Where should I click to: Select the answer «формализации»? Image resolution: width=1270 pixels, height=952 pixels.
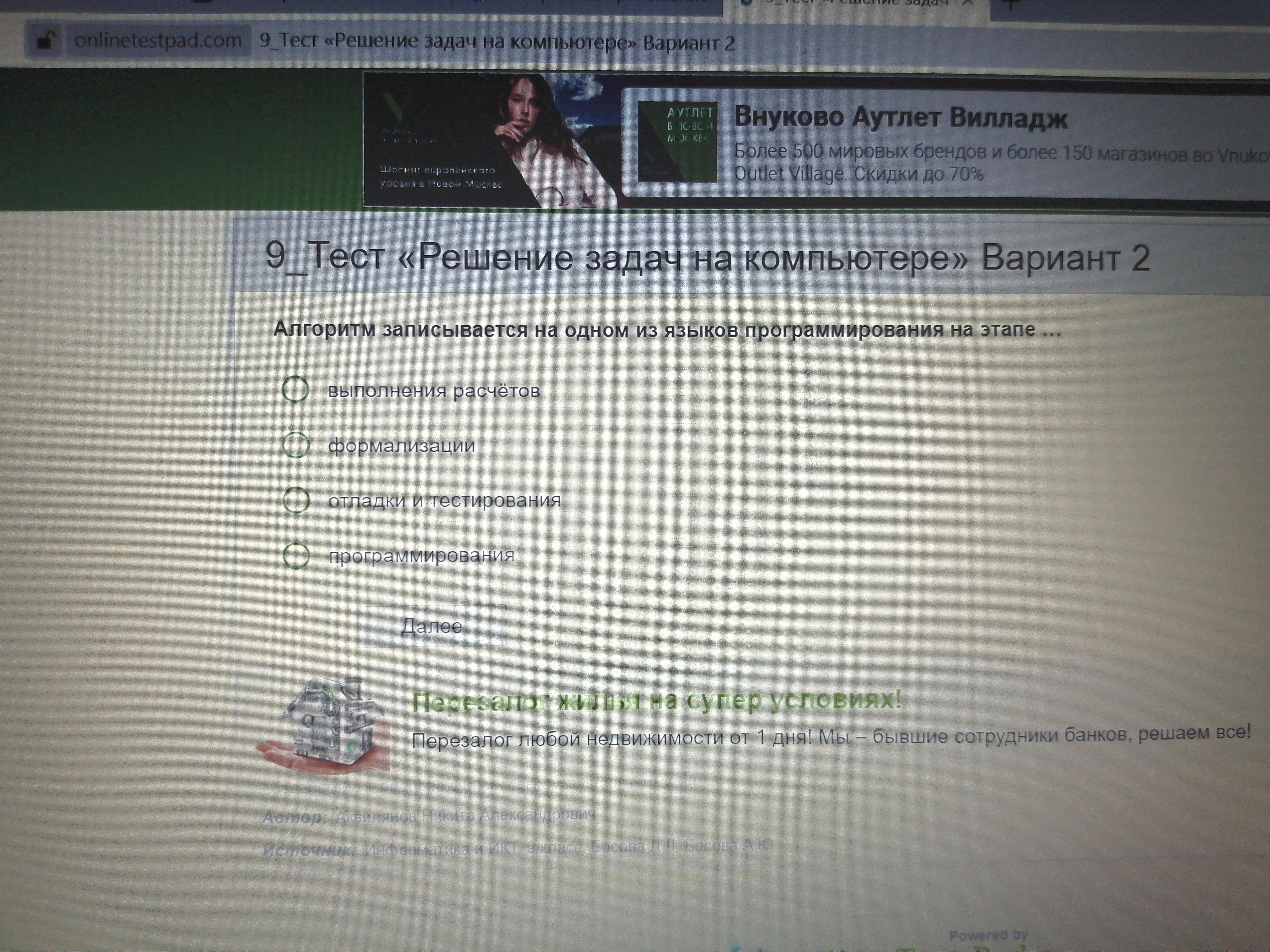click(296, 445)
